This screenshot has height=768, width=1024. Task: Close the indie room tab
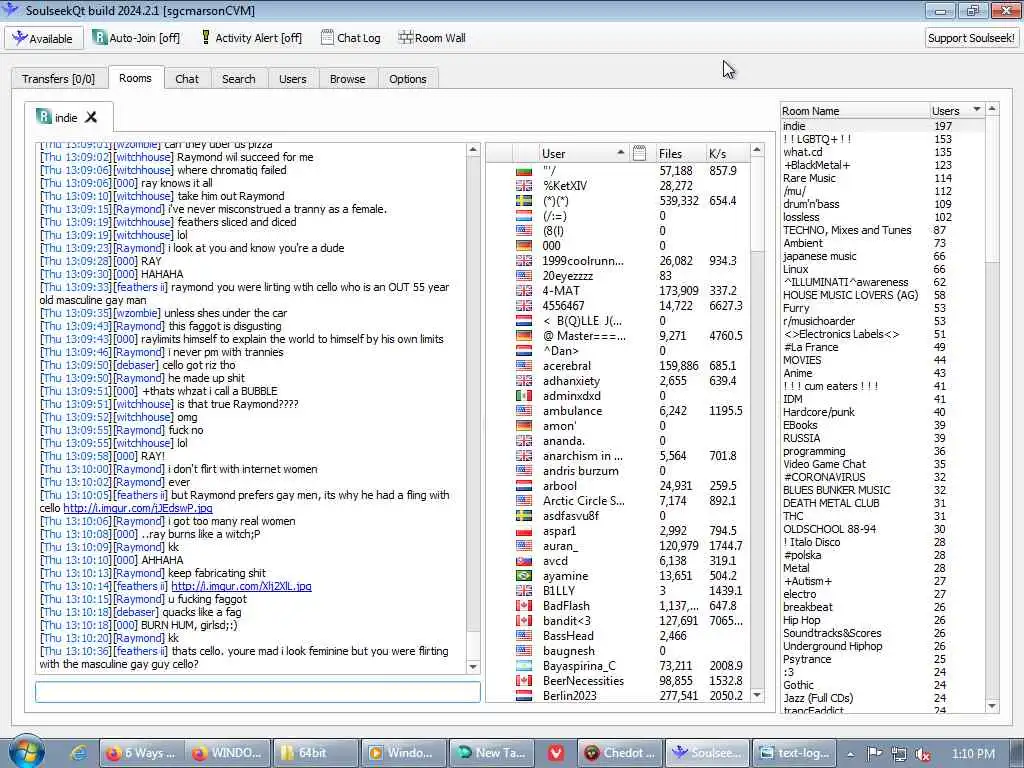(91, 117)
